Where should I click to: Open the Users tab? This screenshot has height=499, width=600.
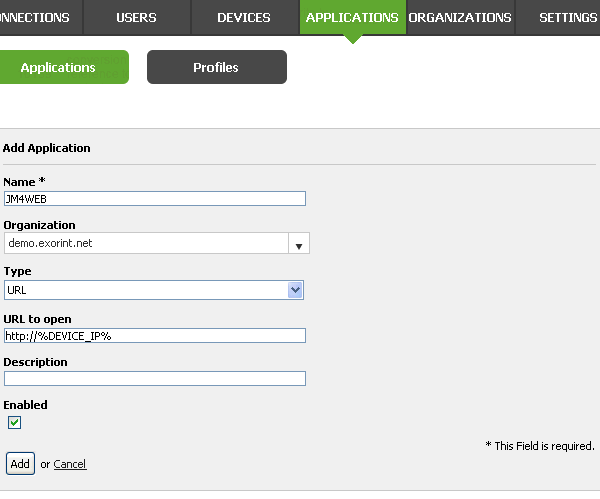[137, 17]
